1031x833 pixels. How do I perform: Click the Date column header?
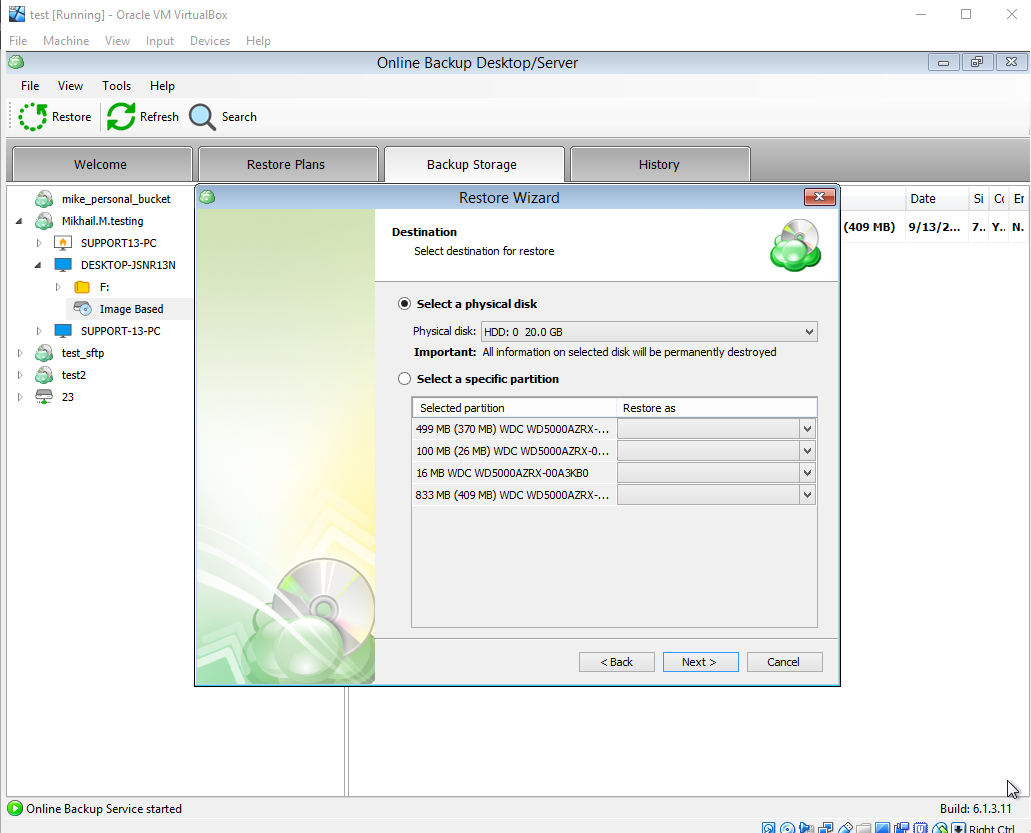click(x=936, y=199)
